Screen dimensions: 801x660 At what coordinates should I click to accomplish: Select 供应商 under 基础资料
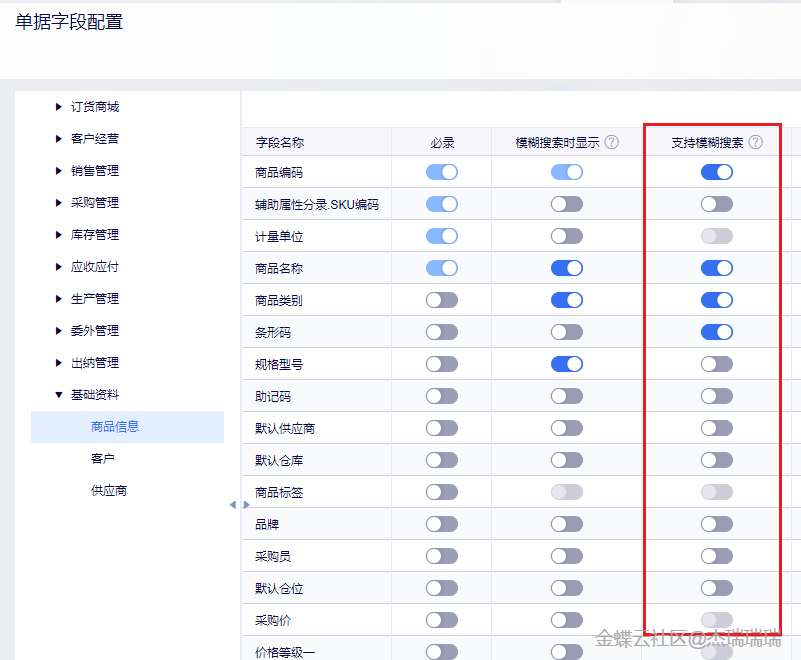click(109, 491)
